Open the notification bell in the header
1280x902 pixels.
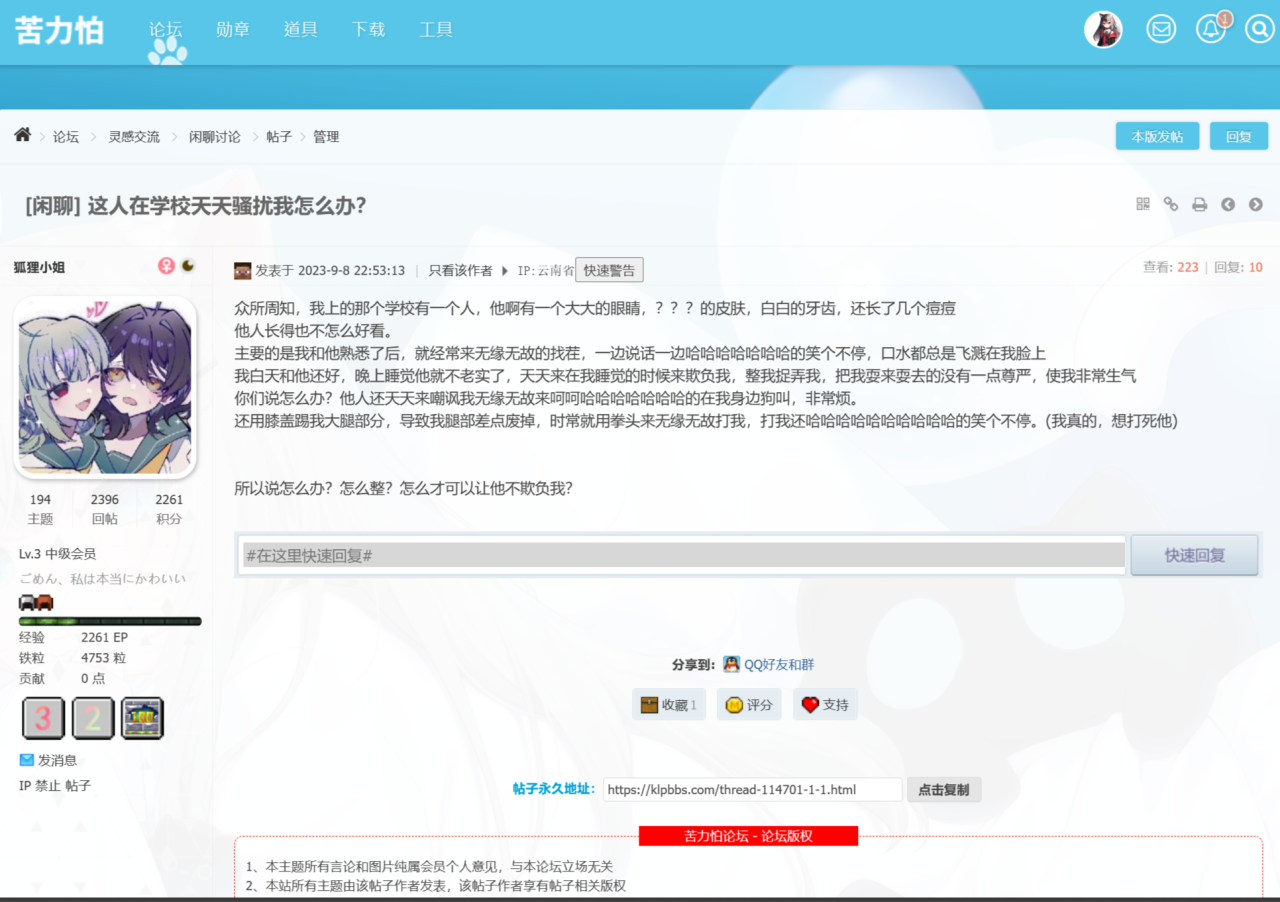click(1211, 29)
